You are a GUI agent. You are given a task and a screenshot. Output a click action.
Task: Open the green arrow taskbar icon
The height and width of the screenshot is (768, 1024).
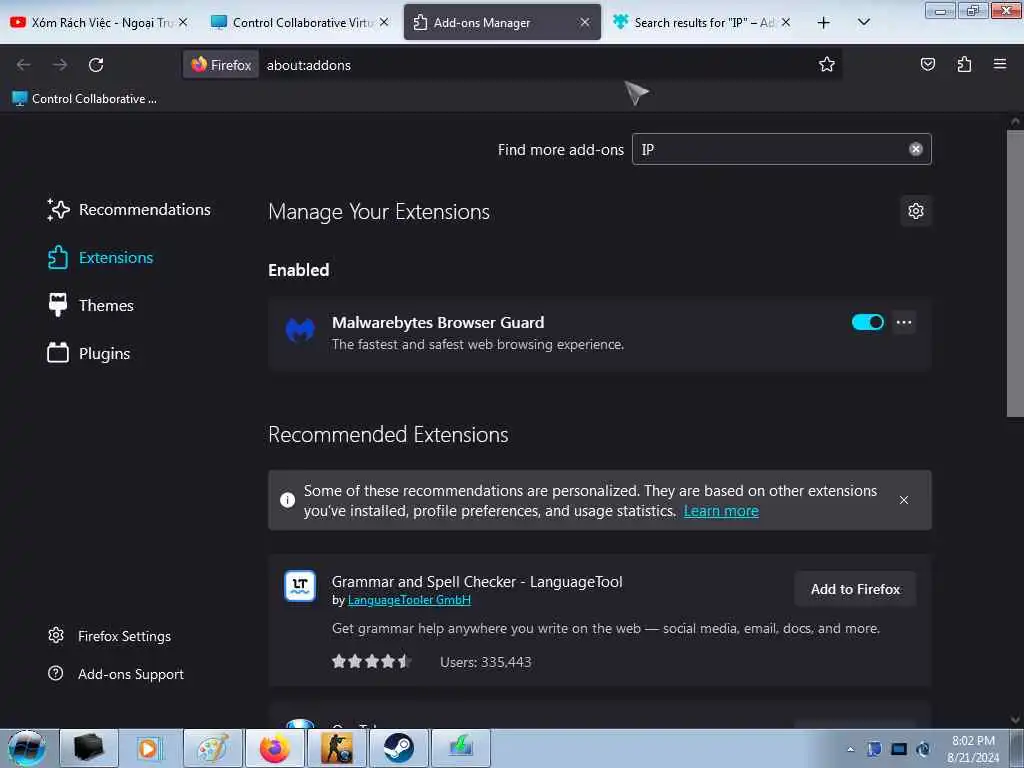[460, 748]
